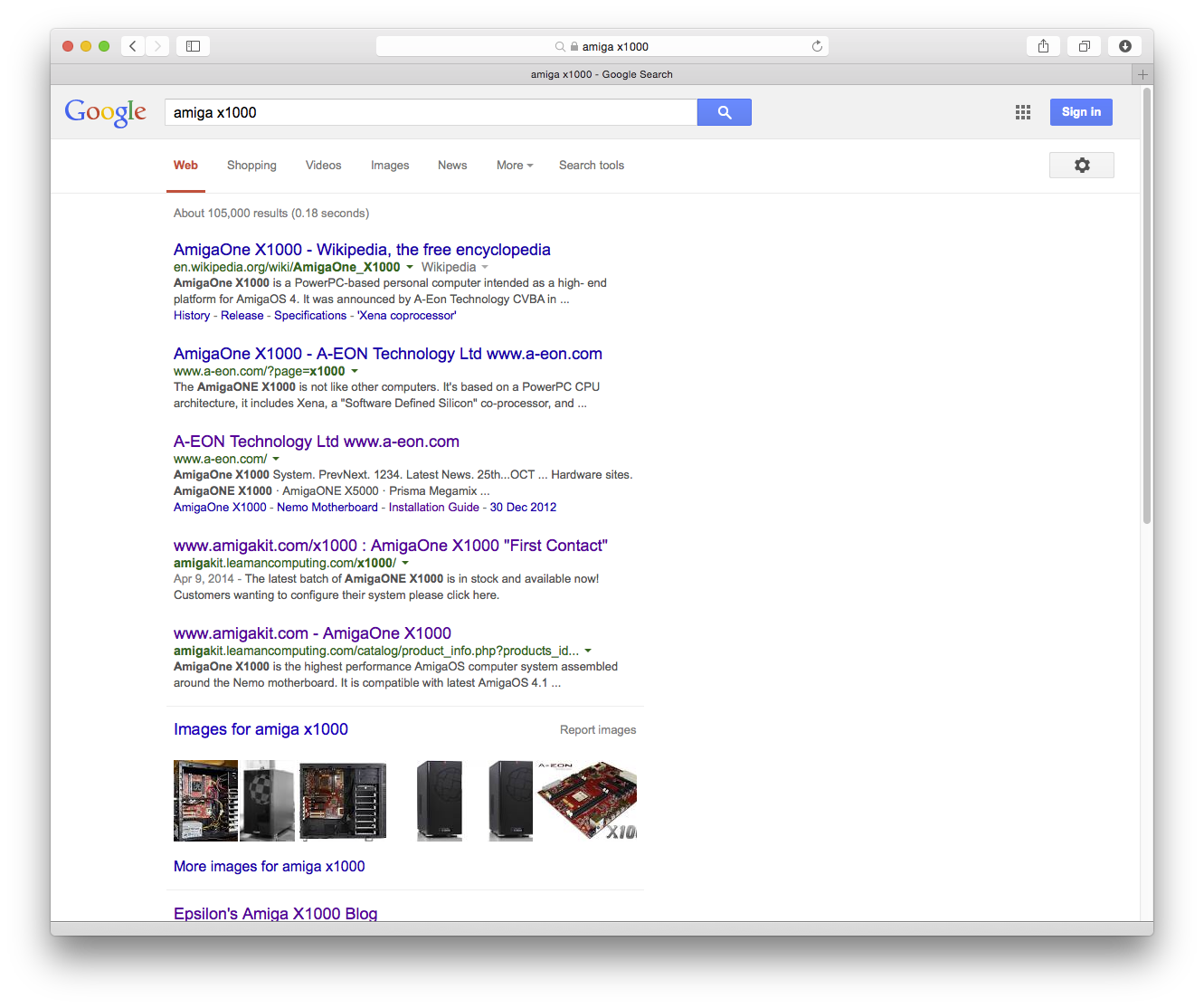Open the AmigaOne X1000 "First Contact" result
This screenshot has width=1204, height=1008.
pos(391,546)
